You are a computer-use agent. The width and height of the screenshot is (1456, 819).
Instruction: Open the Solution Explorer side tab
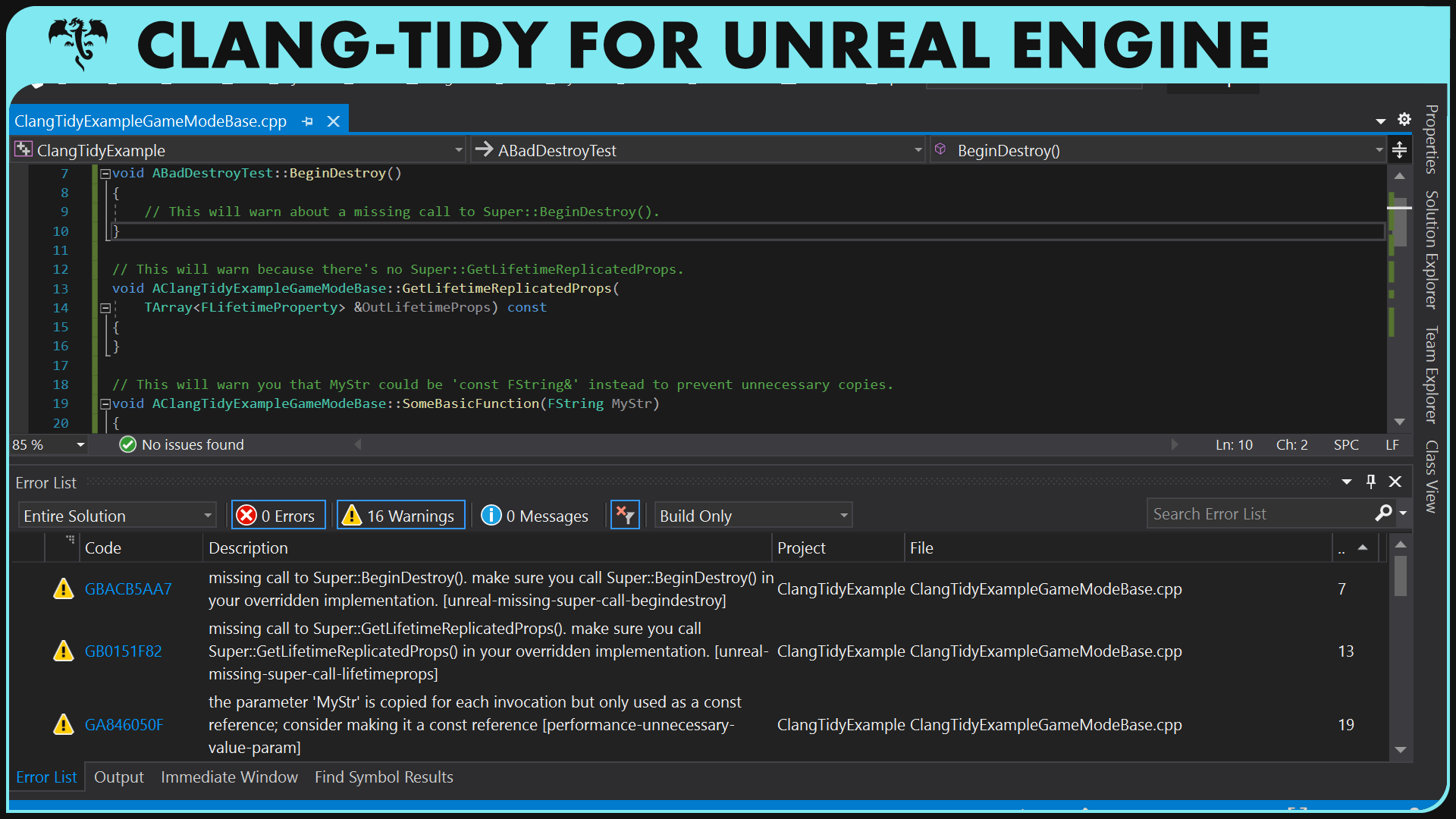(1432, 250)
